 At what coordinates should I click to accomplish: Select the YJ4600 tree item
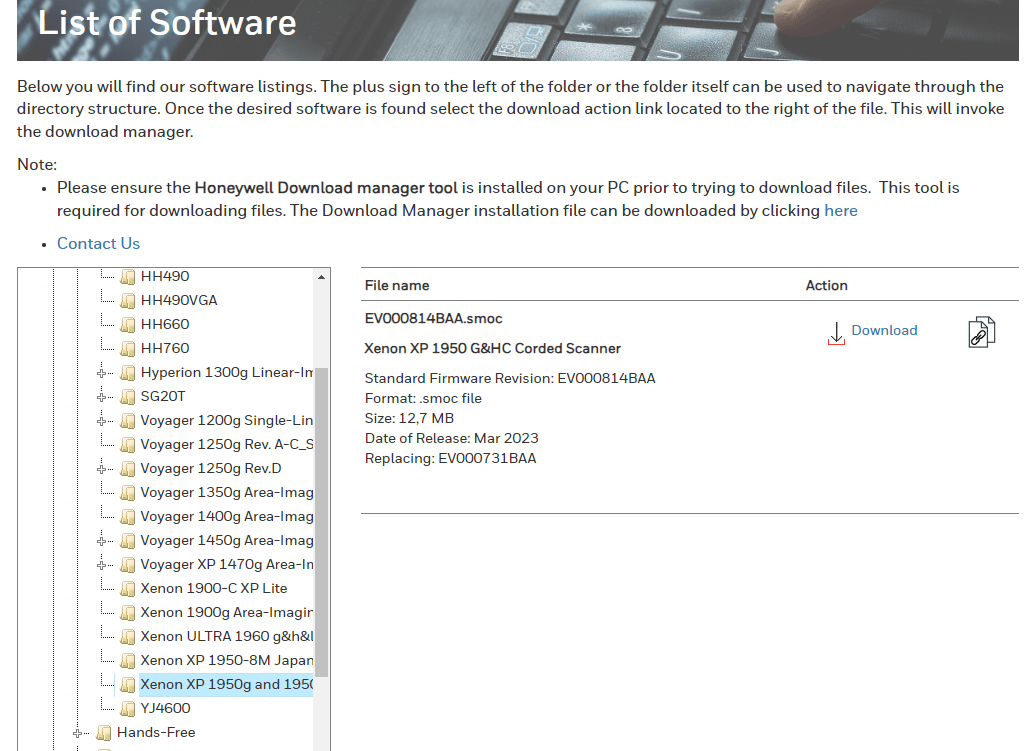165,708
